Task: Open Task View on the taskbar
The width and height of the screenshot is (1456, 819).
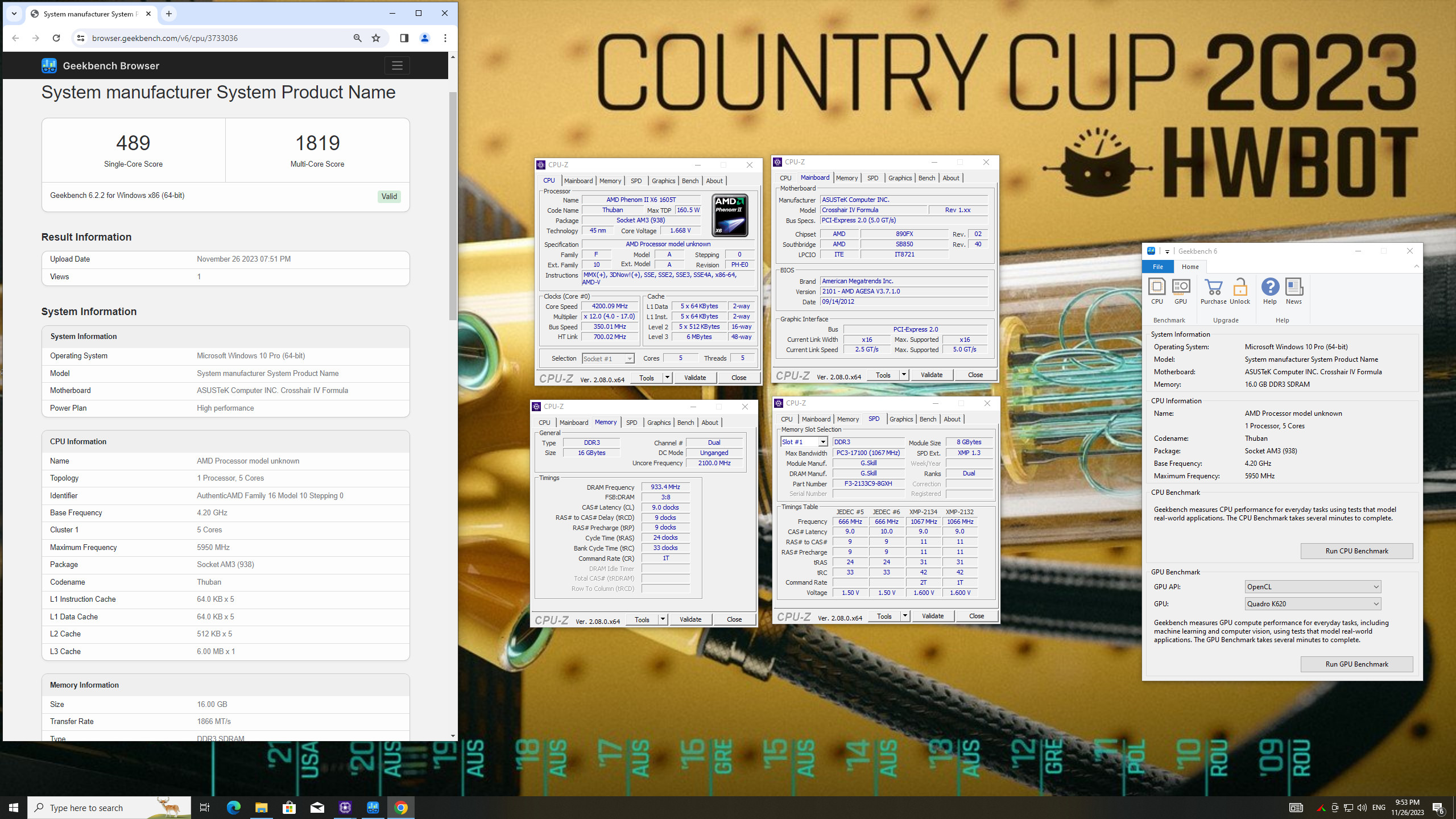Action: click(x=205, y=808)
